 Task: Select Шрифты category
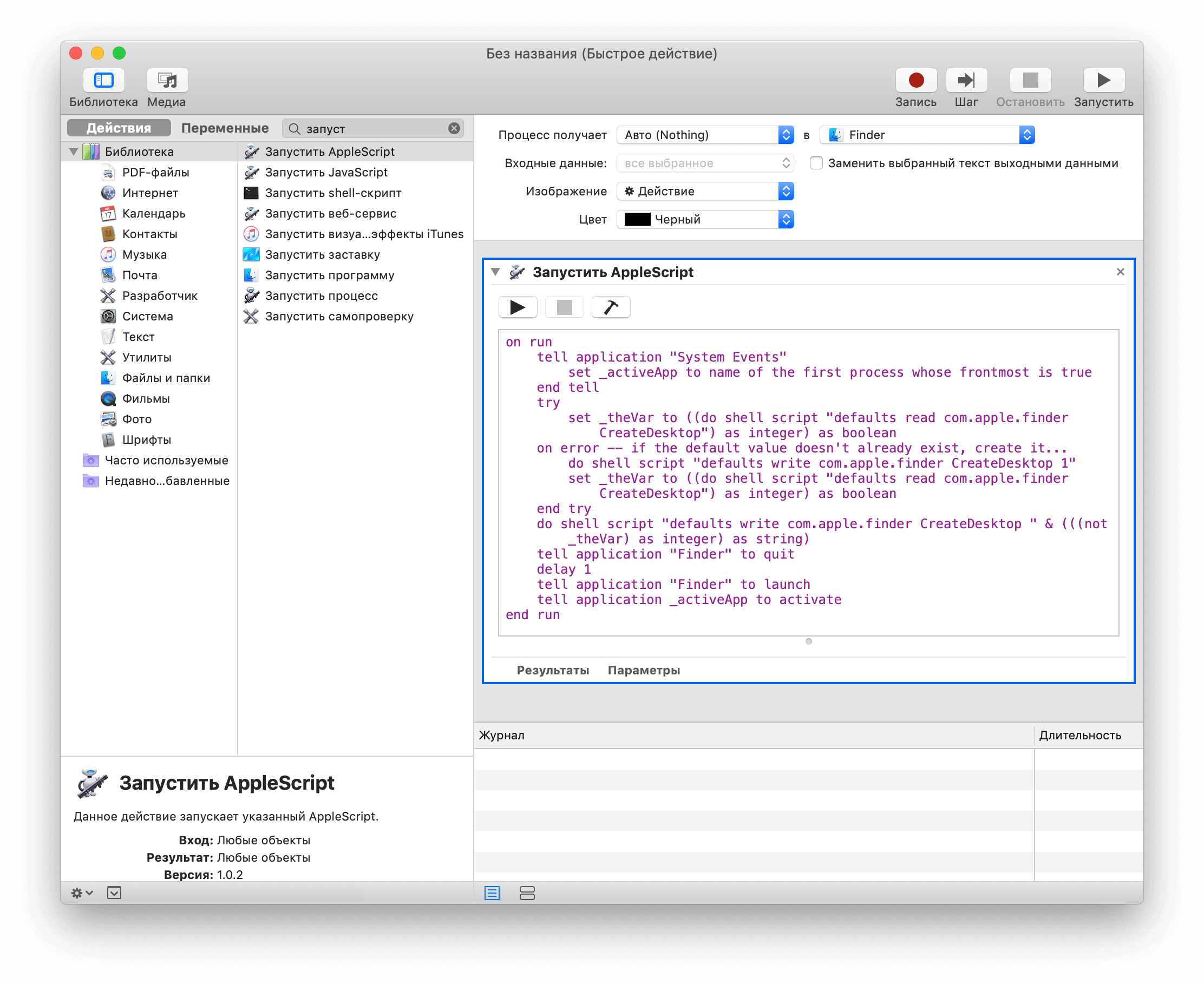(x=146, y=440)
